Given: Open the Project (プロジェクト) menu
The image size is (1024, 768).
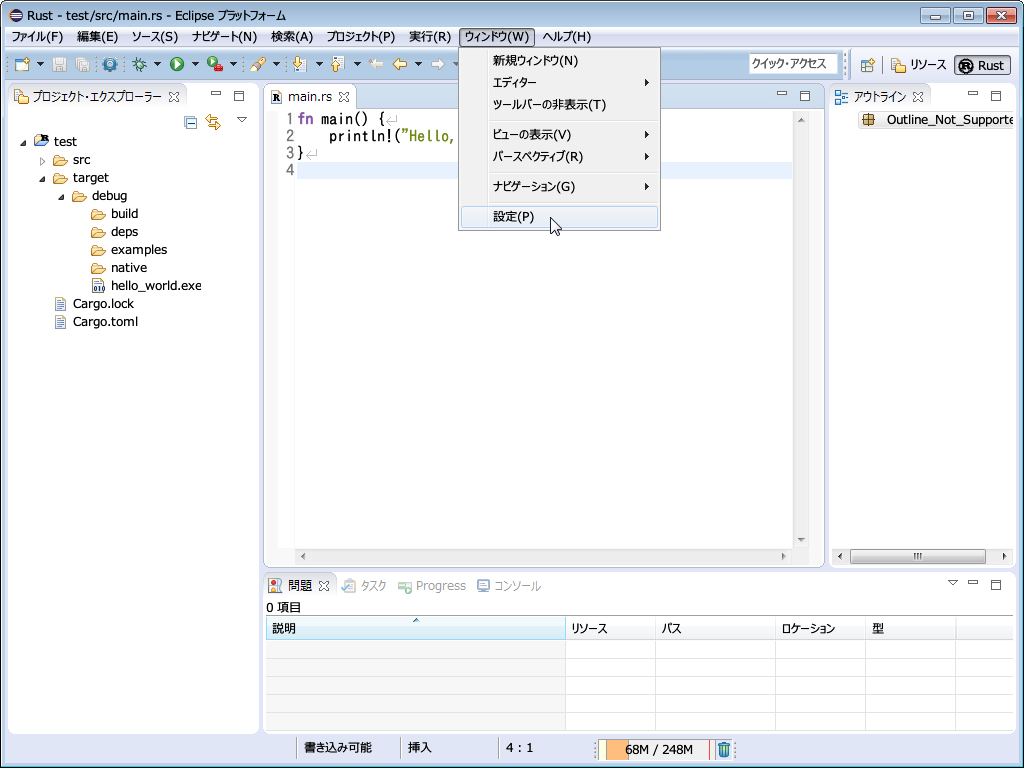Looking at the screenshot, I should 360,37.
